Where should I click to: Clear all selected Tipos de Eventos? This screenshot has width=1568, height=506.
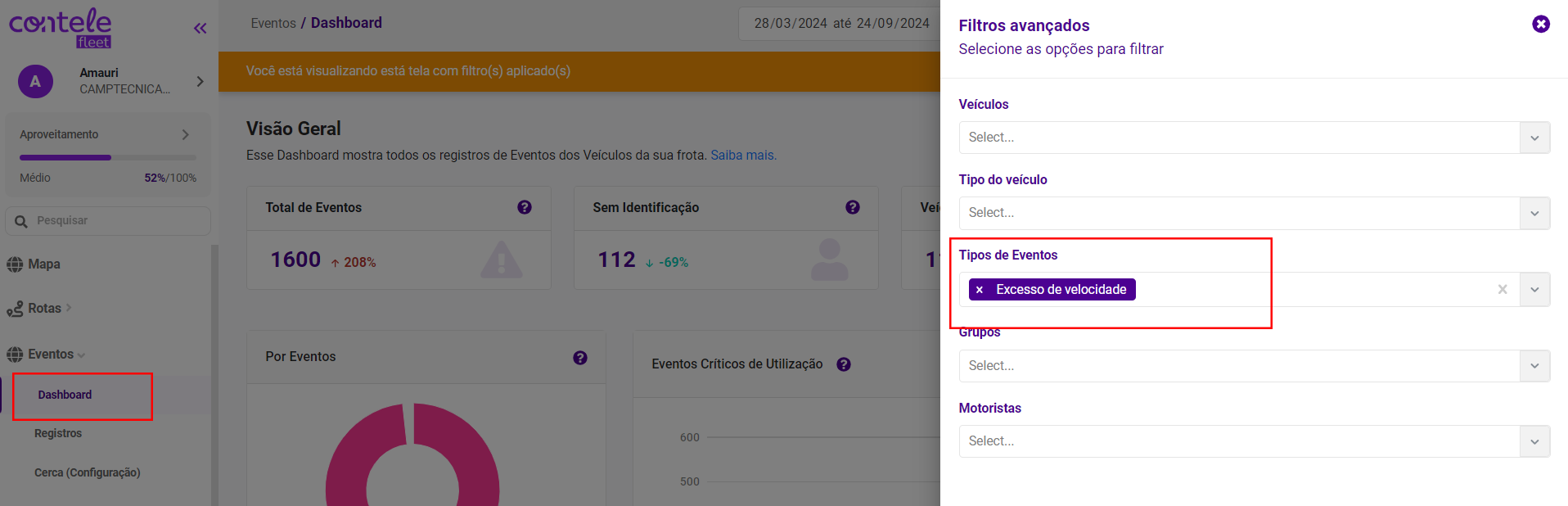[1502, 290]
